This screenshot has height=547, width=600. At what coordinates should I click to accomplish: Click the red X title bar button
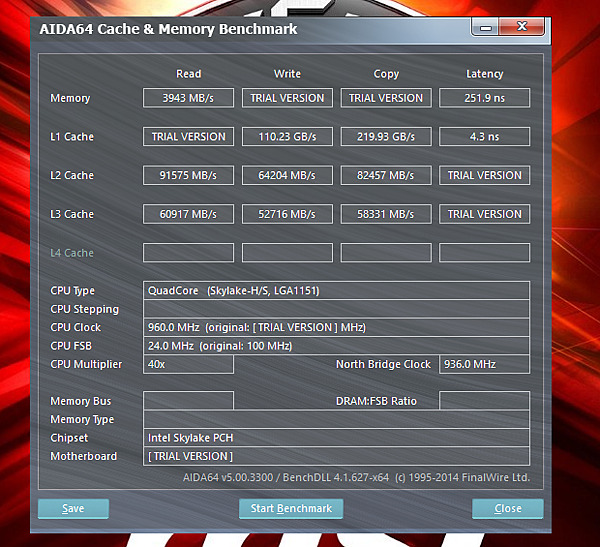[522, 27]
